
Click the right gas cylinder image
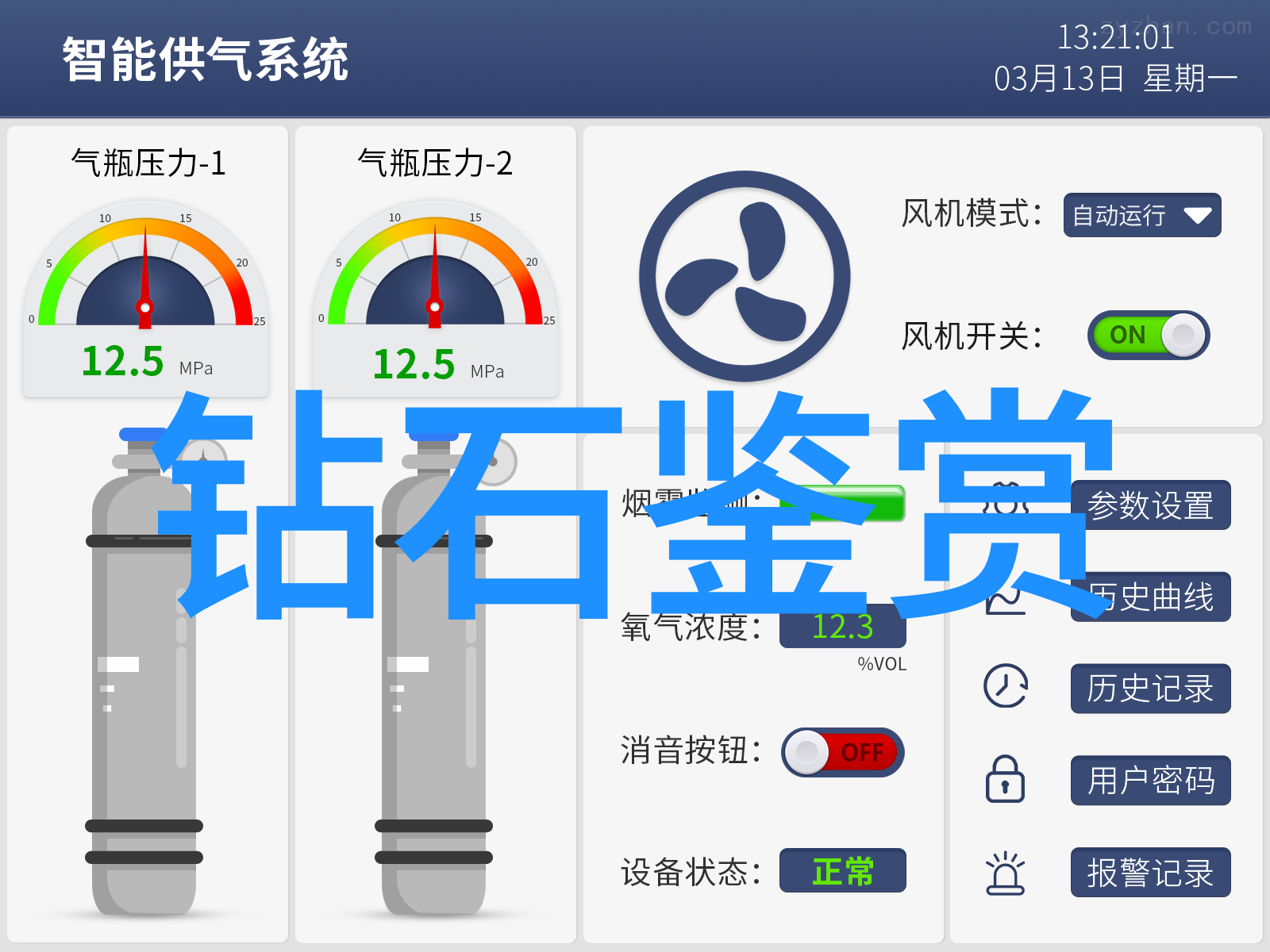point(434,673)
